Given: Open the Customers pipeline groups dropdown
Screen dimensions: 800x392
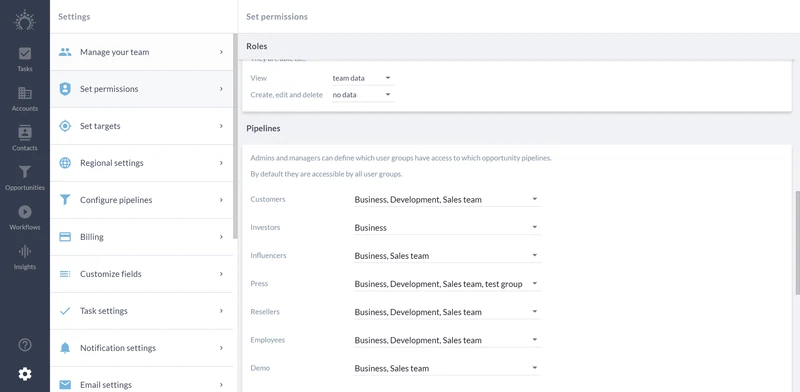Looking at the screenshot, I should coord(447,200).
